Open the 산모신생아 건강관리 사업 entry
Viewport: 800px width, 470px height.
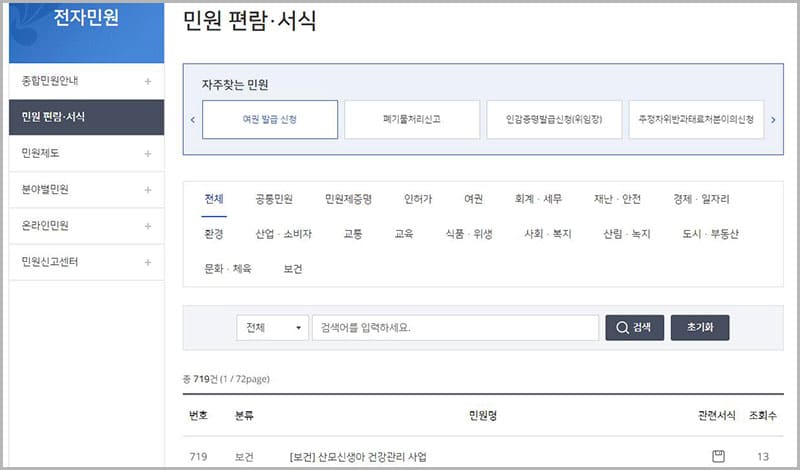tap(357, 457)
